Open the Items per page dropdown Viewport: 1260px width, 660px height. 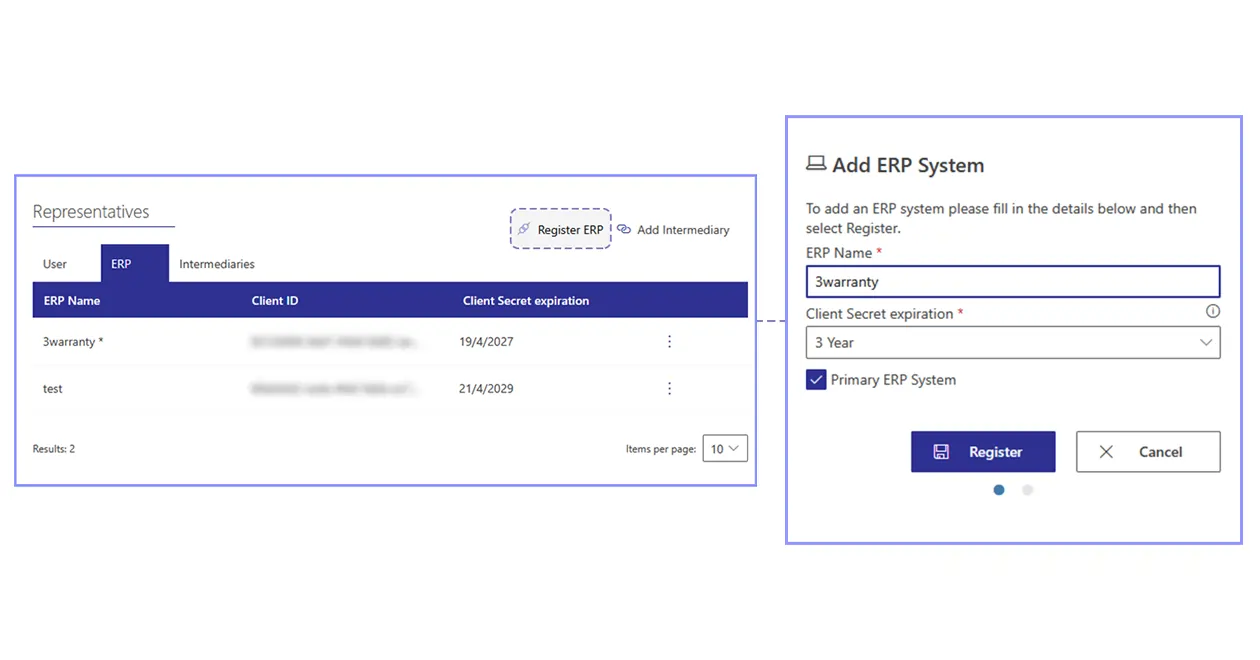[725, 448]
